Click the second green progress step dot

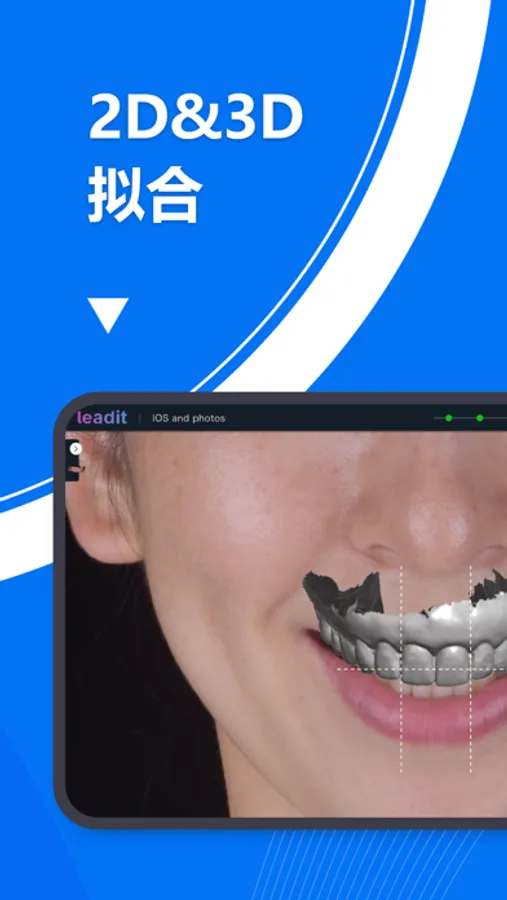click(480, 418)
